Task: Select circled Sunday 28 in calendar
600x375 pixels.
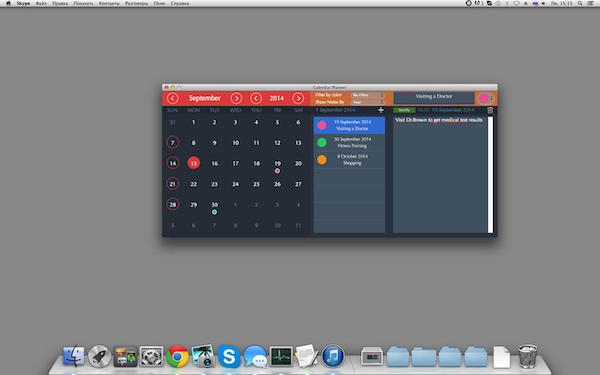Action: coord(173,204)
